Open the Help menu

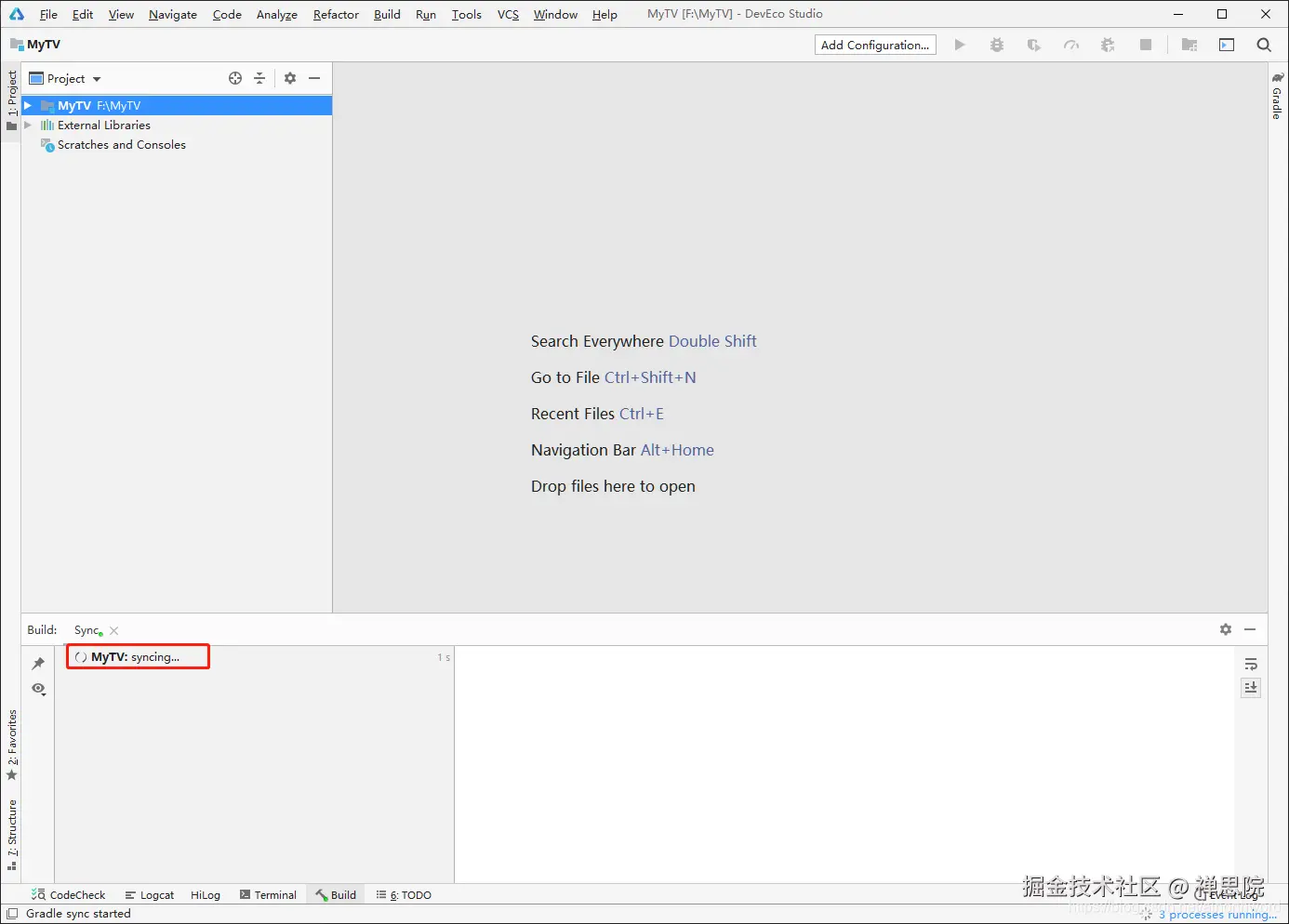point(605,14)
